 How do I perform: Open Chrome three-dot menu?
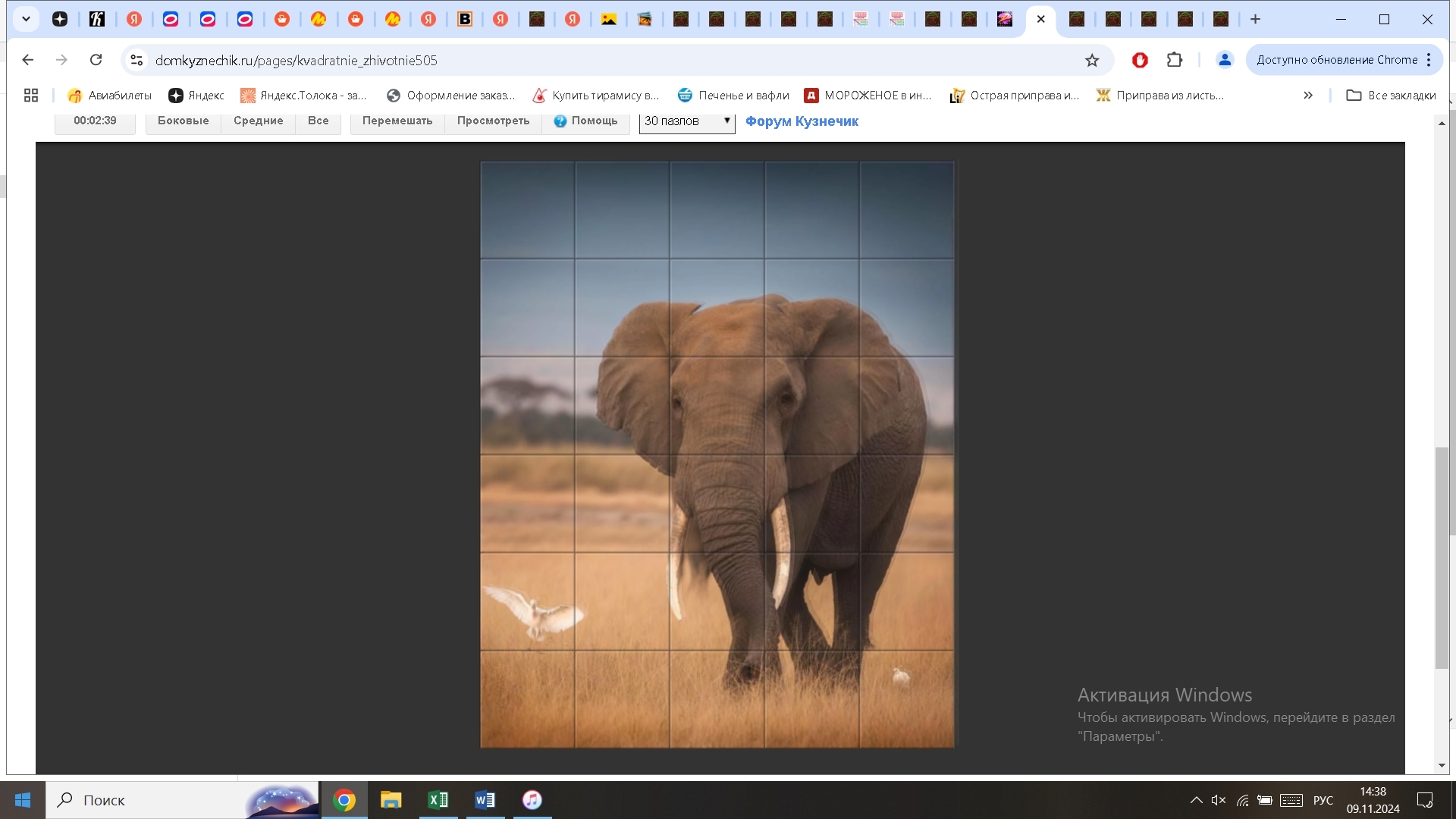point(1429,60)
